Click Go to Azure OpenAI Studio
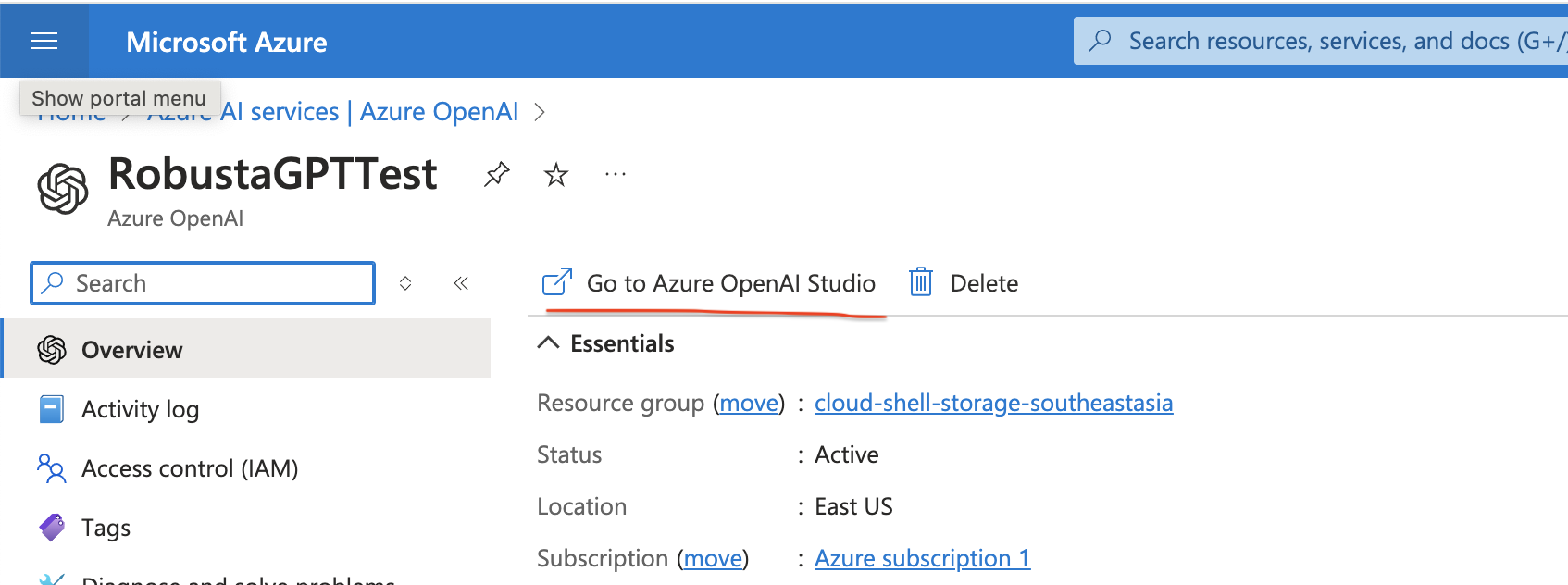This screenshot has height=585, width=1568. 709,283
